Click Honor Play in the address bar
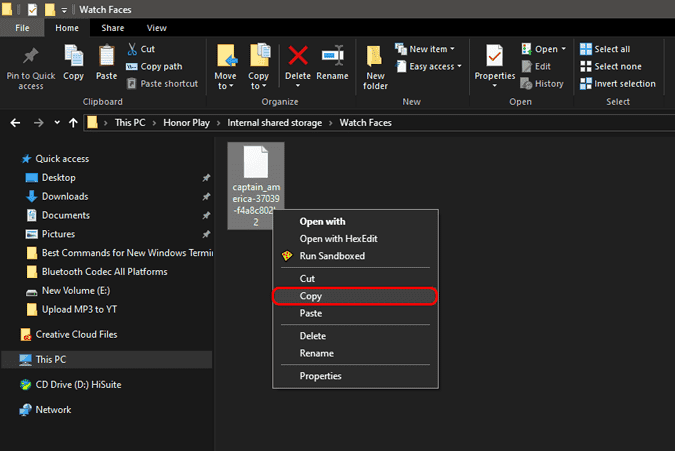Screen dimensions: 675x451 190,122
